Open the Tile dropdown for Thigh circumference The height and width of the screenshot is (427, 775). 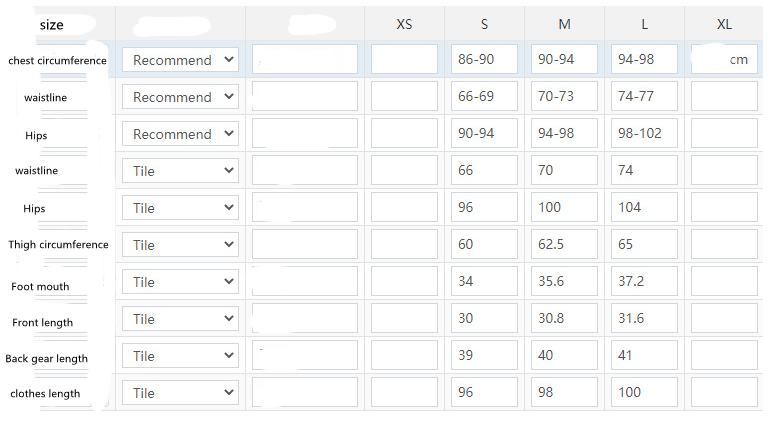(180, 245)
